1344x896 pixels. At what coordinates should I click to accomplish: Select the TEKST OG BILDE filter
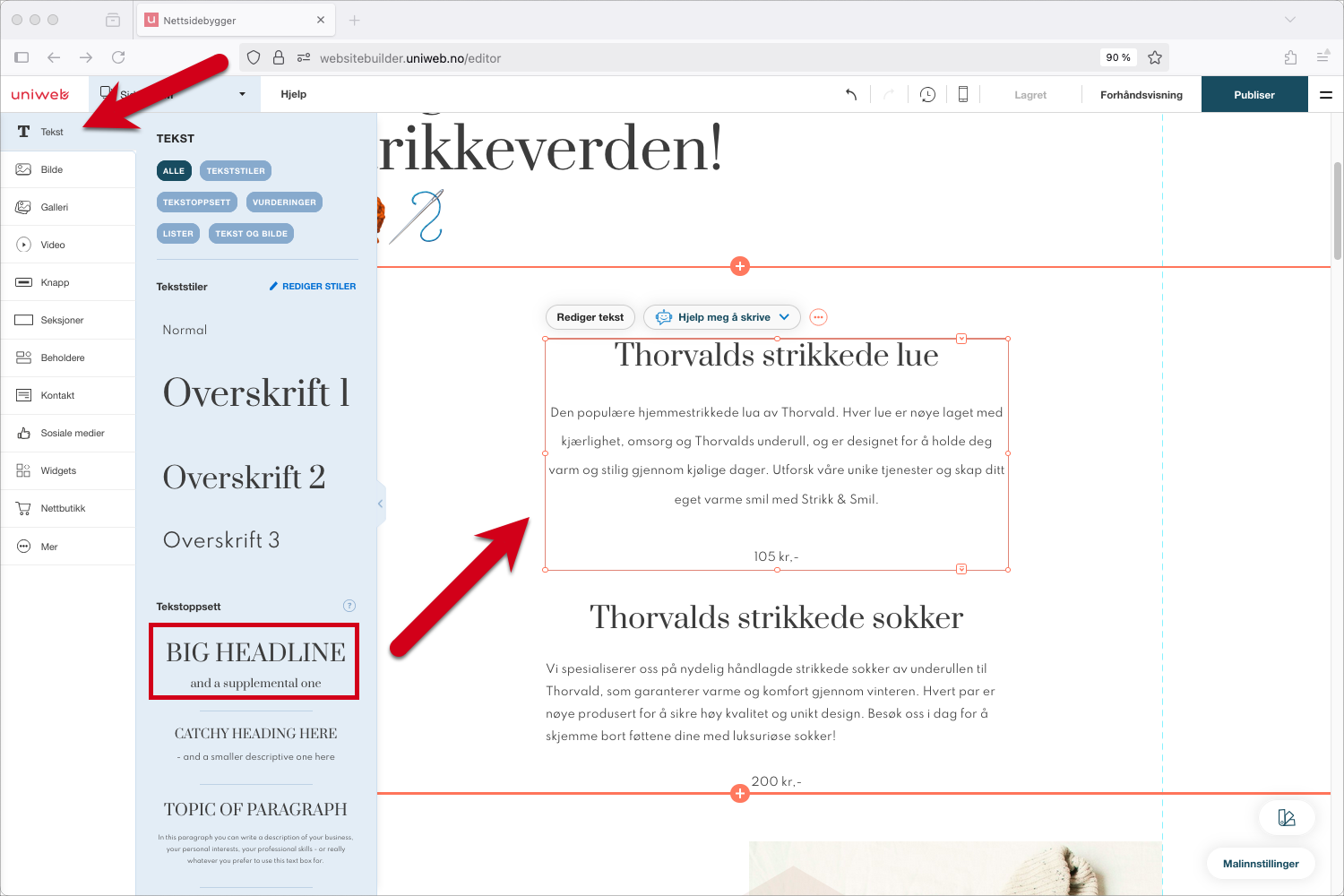point(252,233)
